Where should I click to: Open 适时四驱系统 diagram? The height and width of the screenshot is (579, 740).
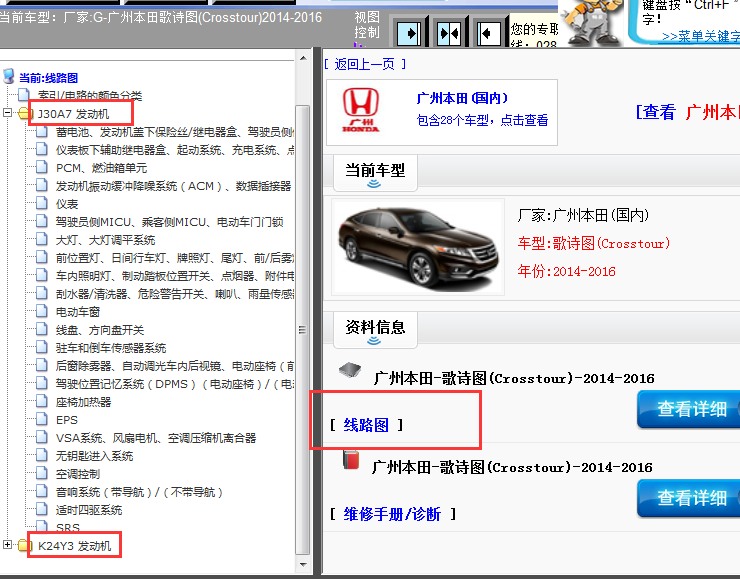point(89,510)
